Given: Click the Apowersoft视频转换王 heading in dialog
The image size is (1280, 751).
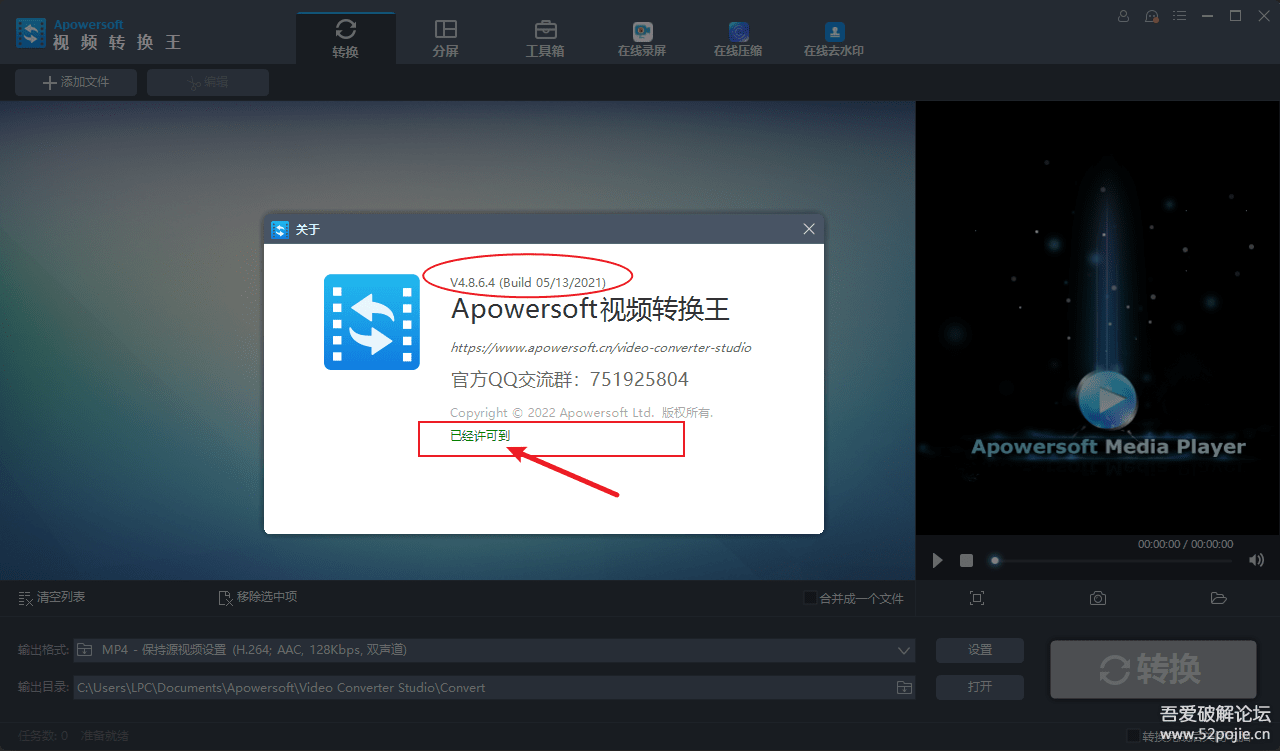Looking at the screenshot, I should (591, 309).
